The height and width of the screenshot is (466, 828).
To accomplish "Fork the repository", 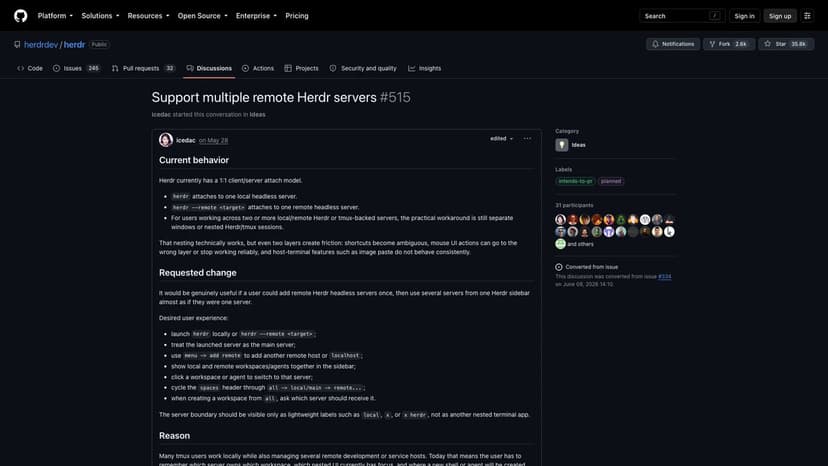I will coord(728,44).
